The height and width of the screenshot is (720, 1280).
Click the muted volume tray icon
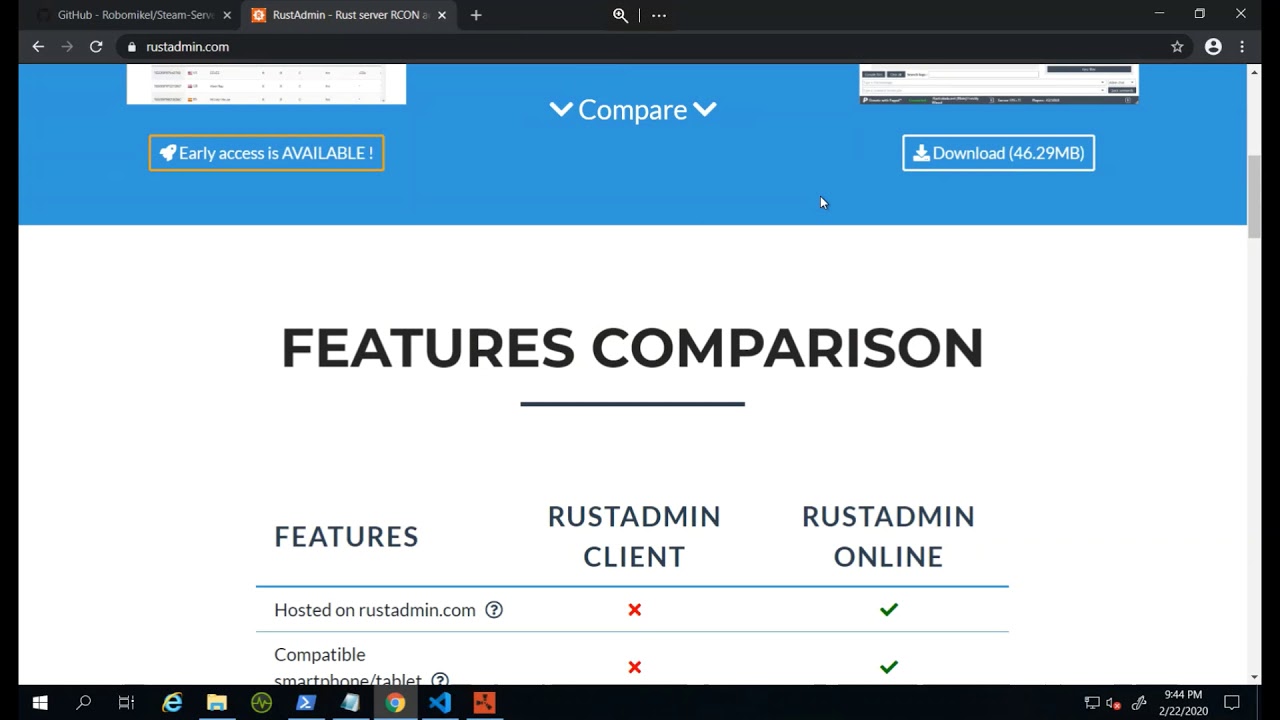coord(1114,703)
